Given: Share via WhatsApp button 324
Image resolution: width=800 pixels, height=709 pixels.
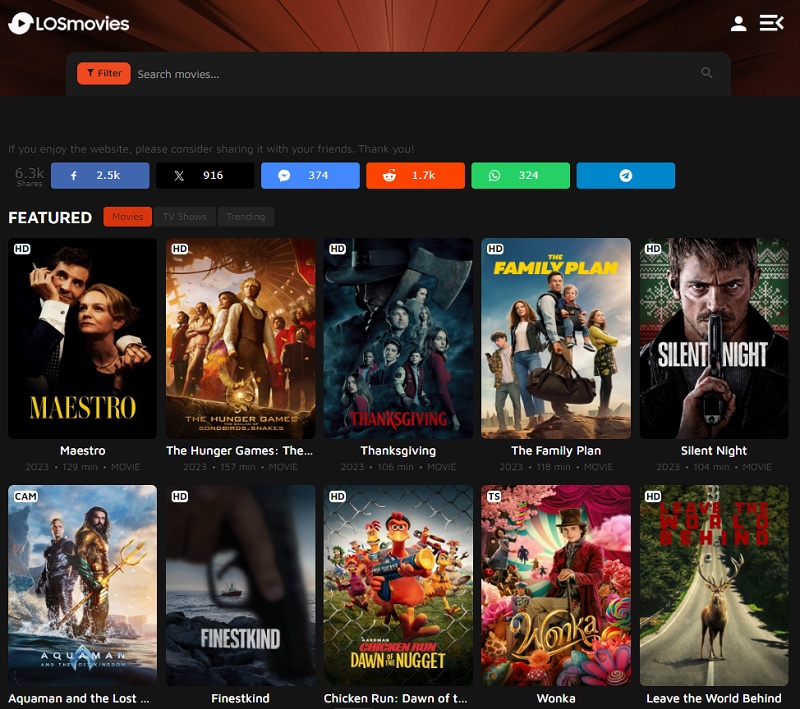Looking at the screenshot, I should [520, 175].
